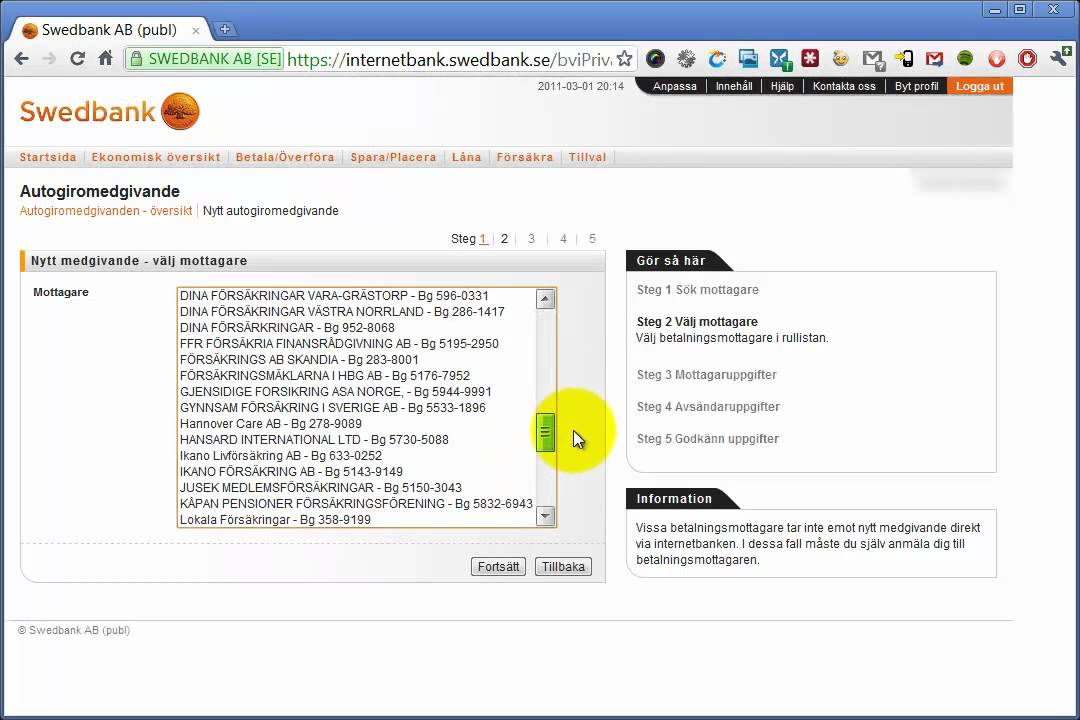Click Byt profil link
The width and height of the screenshot is (1080, 720).
[x=916, y=86]
